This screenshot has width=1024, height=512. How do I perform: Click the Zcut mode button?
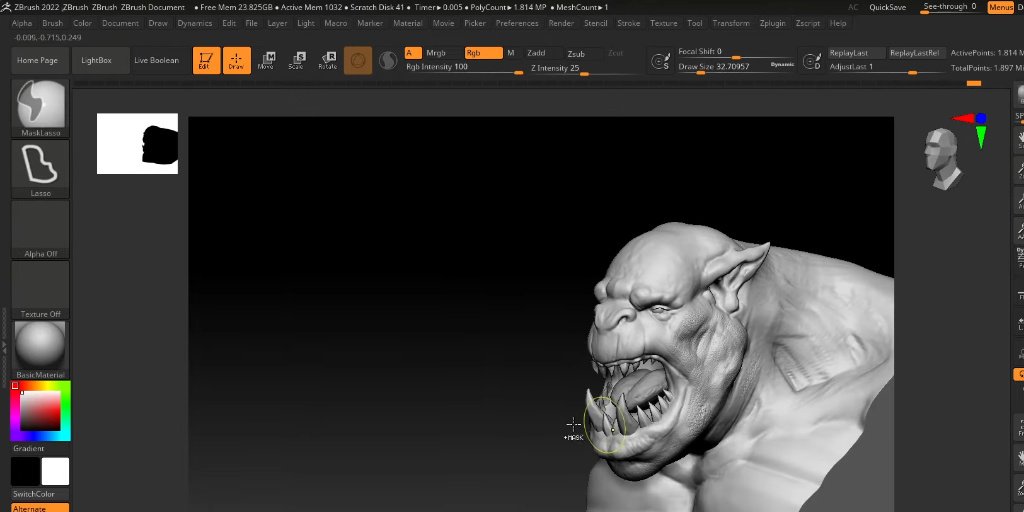[x=615, y=53]
